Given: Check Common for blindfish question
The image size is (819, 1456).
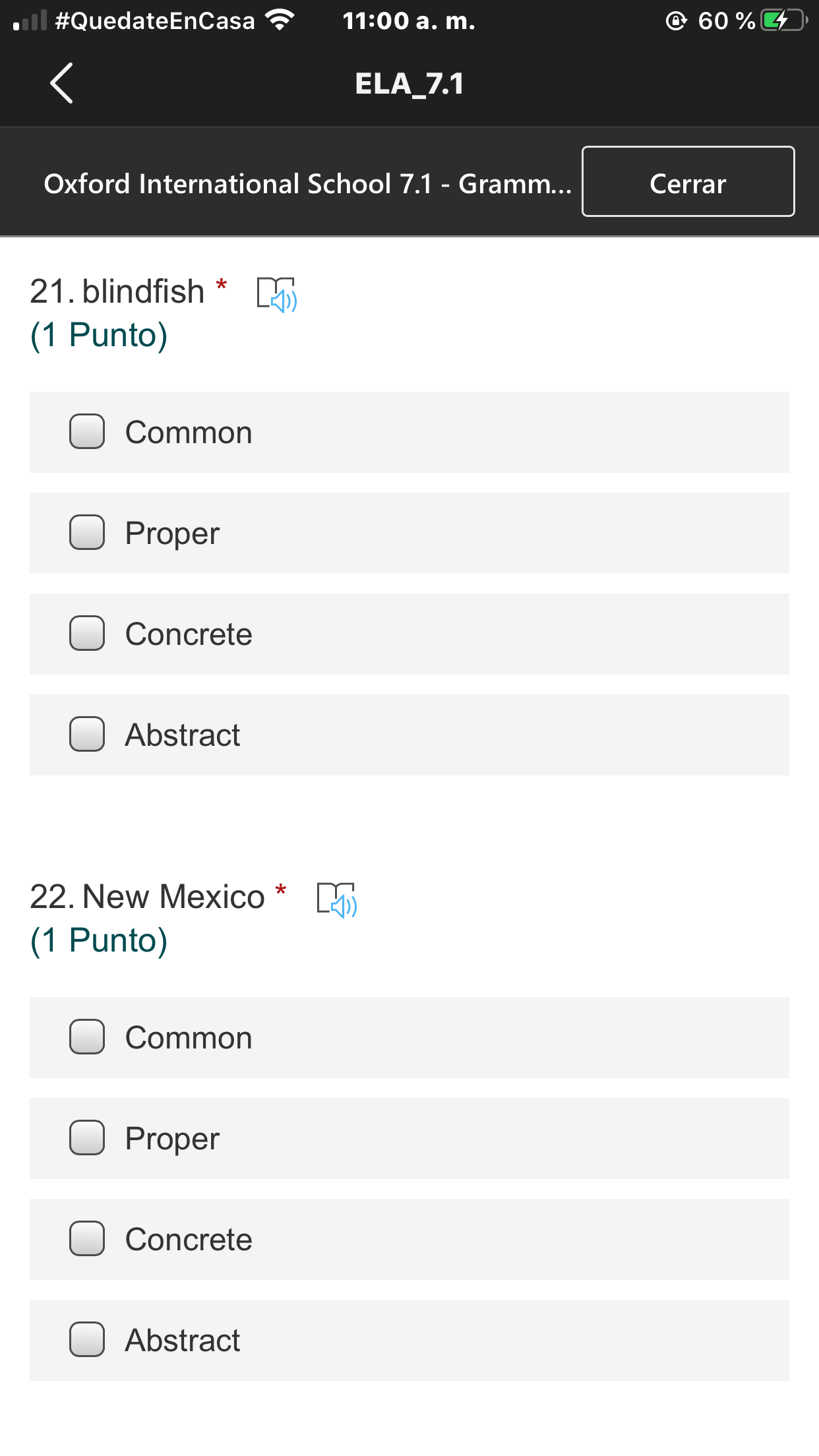Looking at the screenshot, I should [87, 432].
